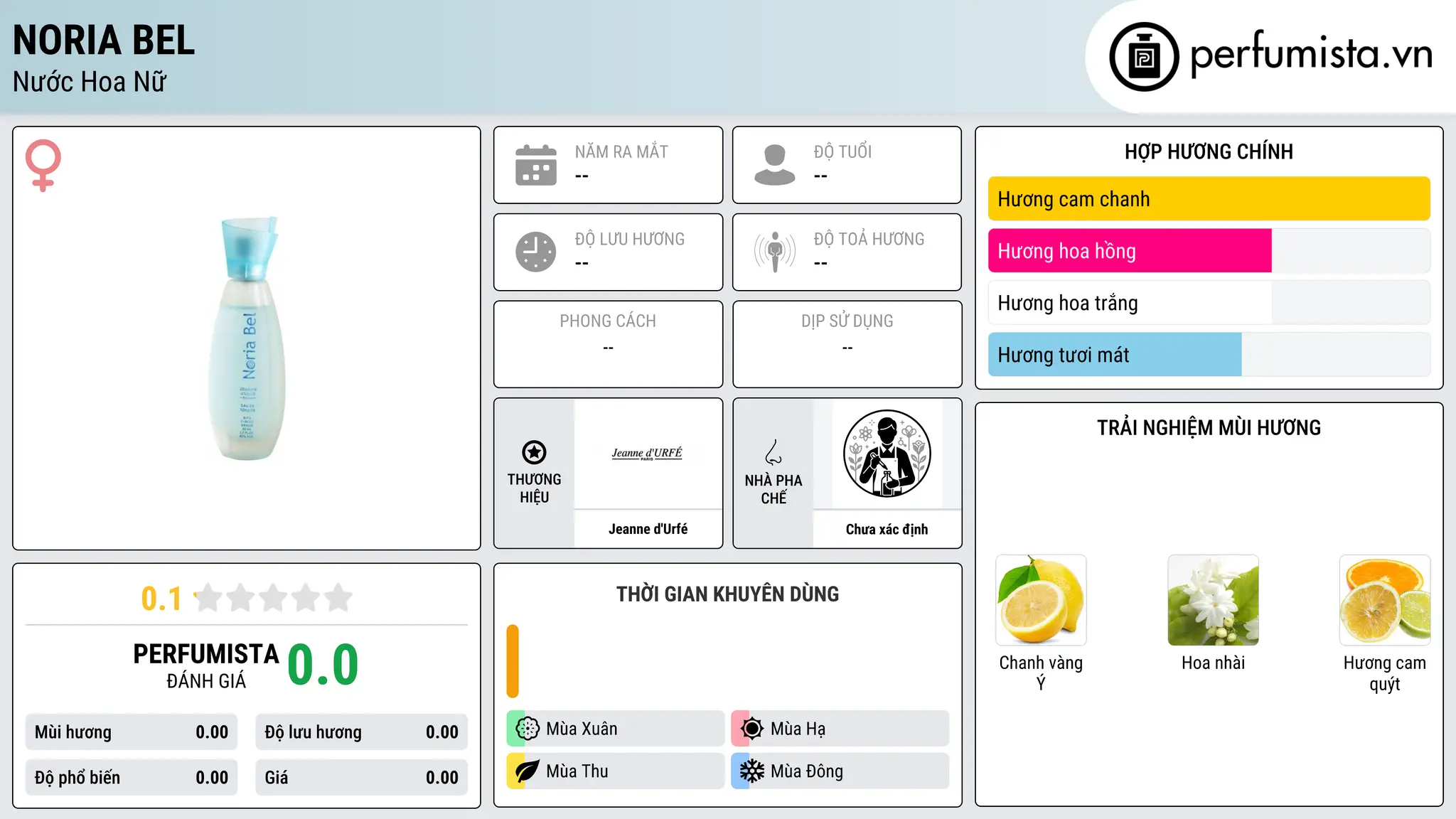The width and height of the screenshot is (1456, 819).
Task: Click the Jeanne d'Urfé brand logo
Action: (647, 454)
